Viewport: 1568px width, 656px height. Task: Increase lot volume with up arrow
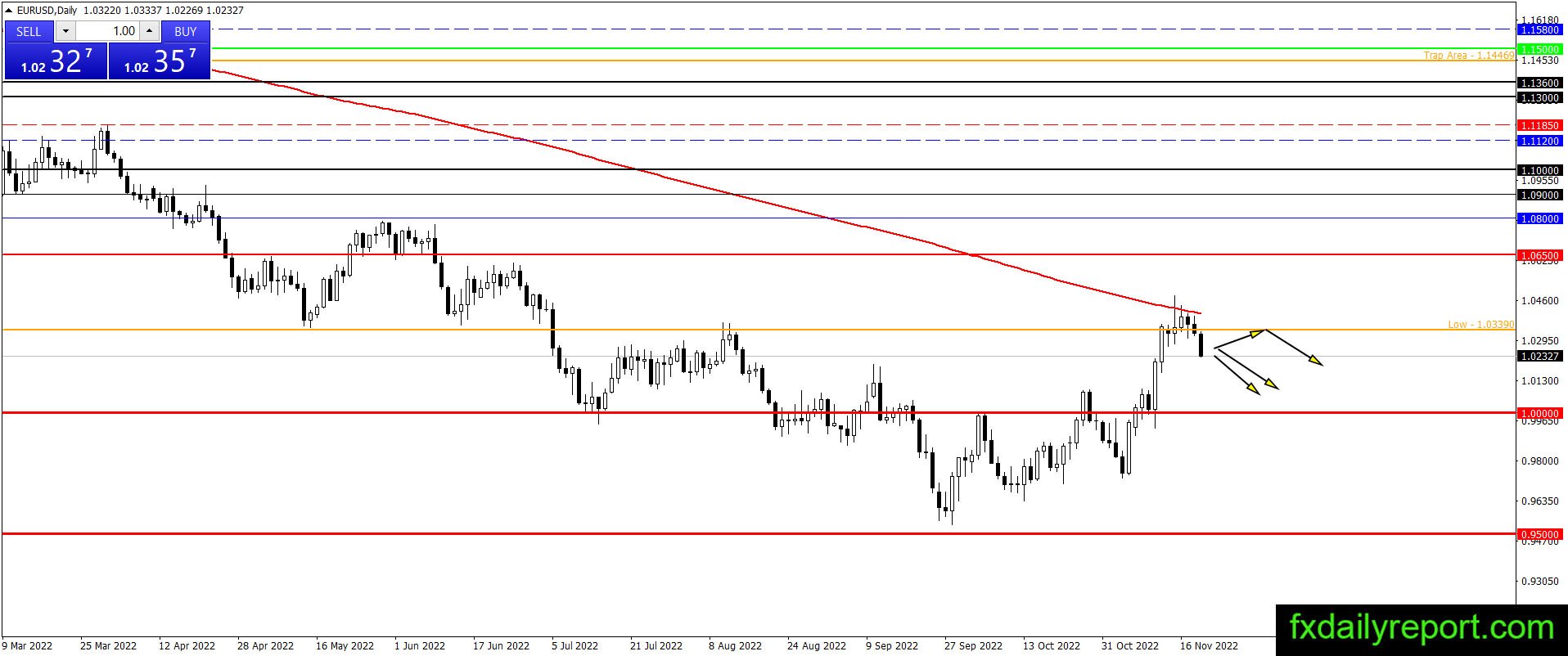[x=149, y=31]
